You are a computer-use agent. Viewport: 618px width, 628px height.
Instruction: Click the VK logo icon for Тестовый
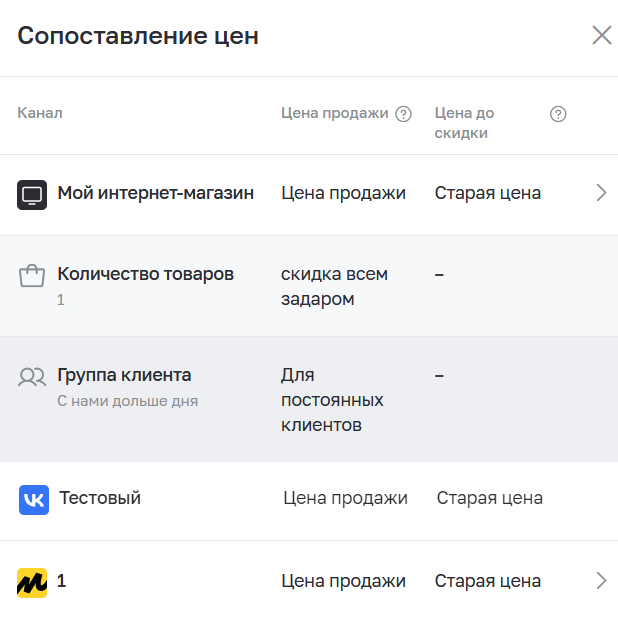coord(34,500)
